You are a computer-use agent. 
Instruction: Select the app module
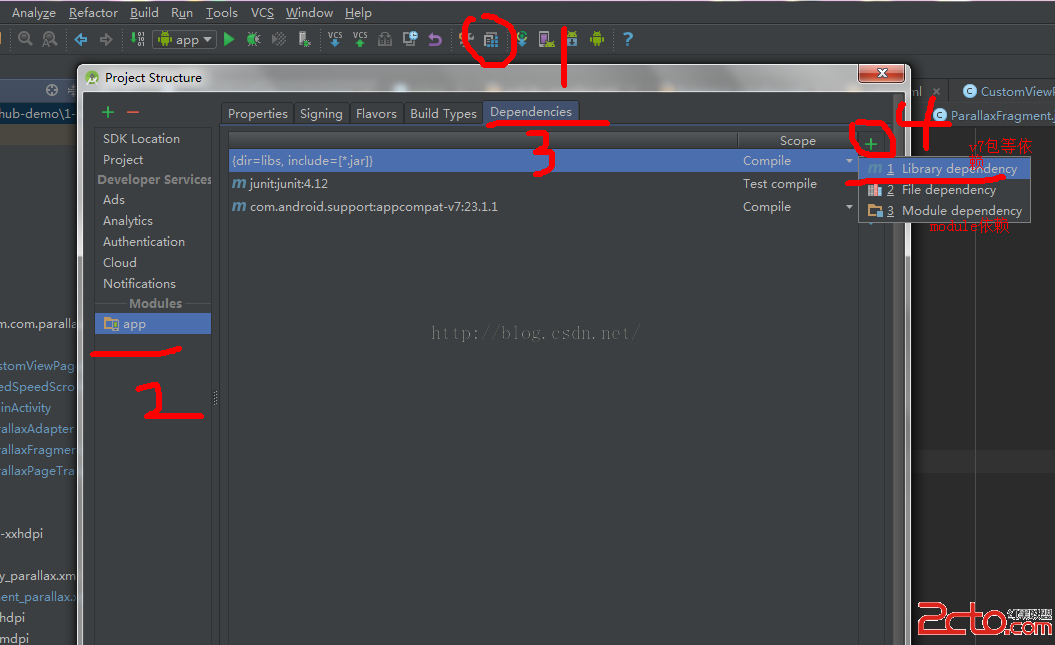(x=153, y=324)
